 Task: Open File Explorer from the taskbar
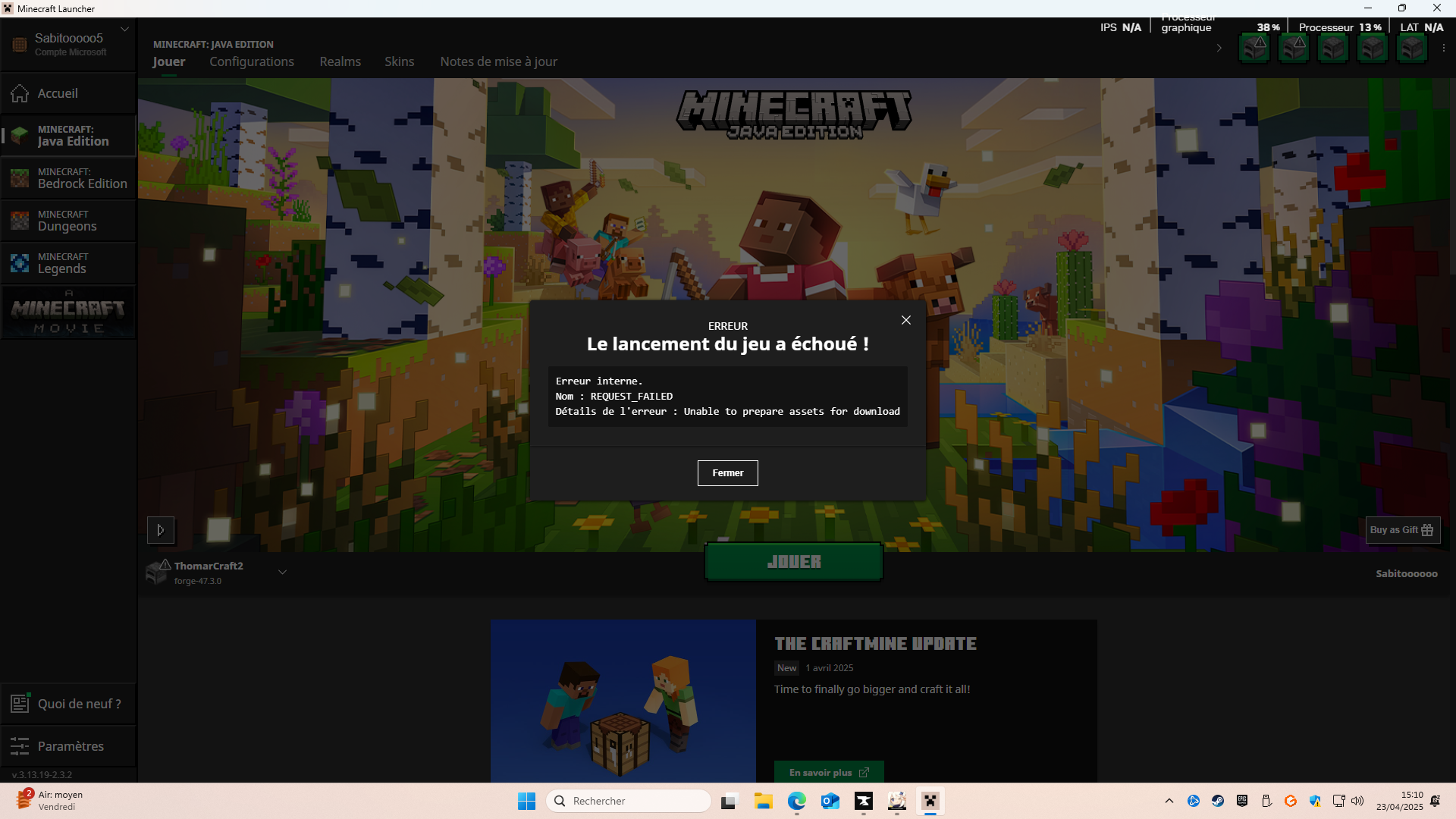[x=763, y=801]
